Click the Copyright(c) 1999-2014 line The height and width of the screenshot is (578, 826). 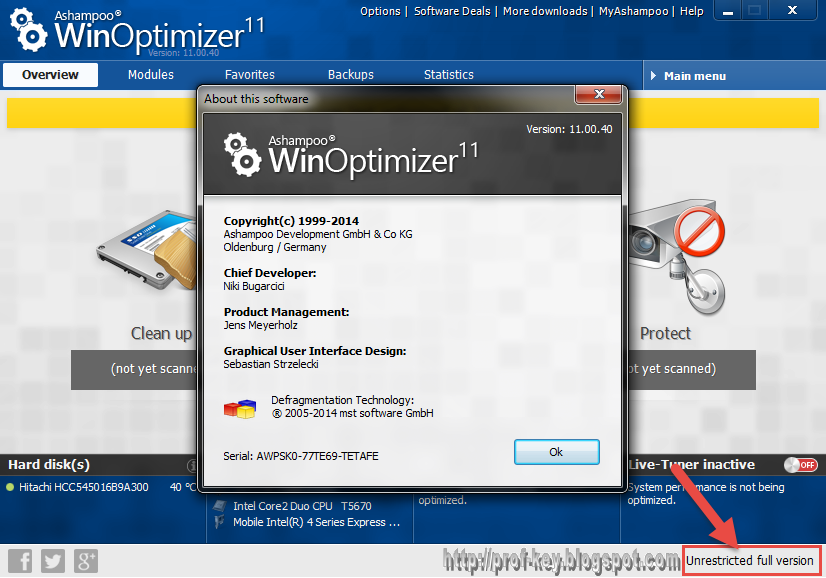[x=291, y=221]
